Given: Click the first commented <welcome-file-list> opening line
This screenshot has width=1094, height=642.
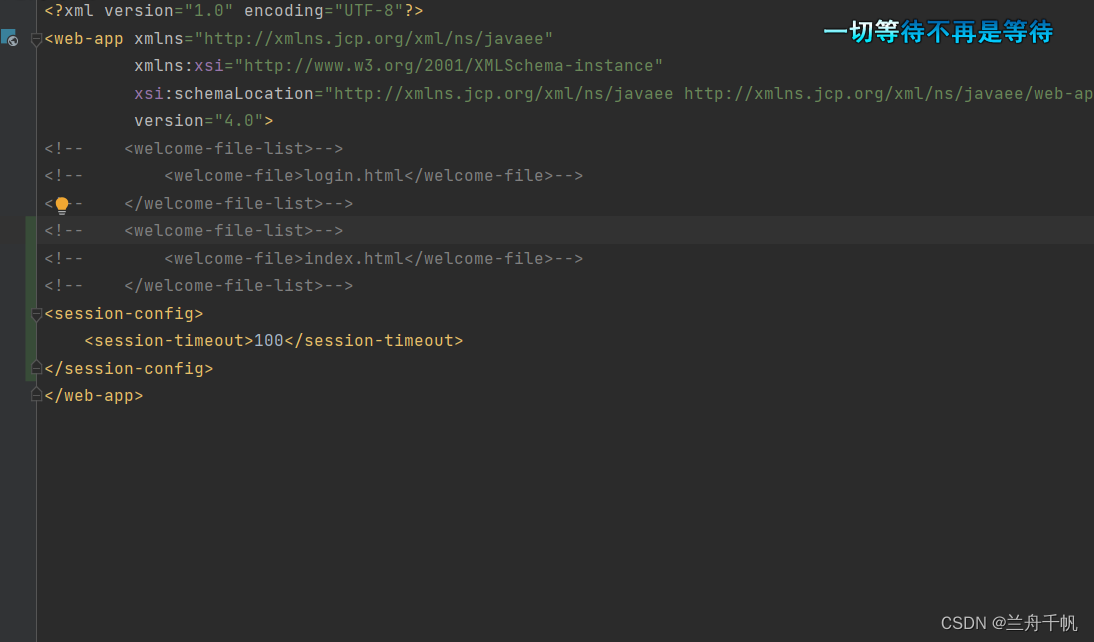Looking at the screenshot, I should coord(194,149).
